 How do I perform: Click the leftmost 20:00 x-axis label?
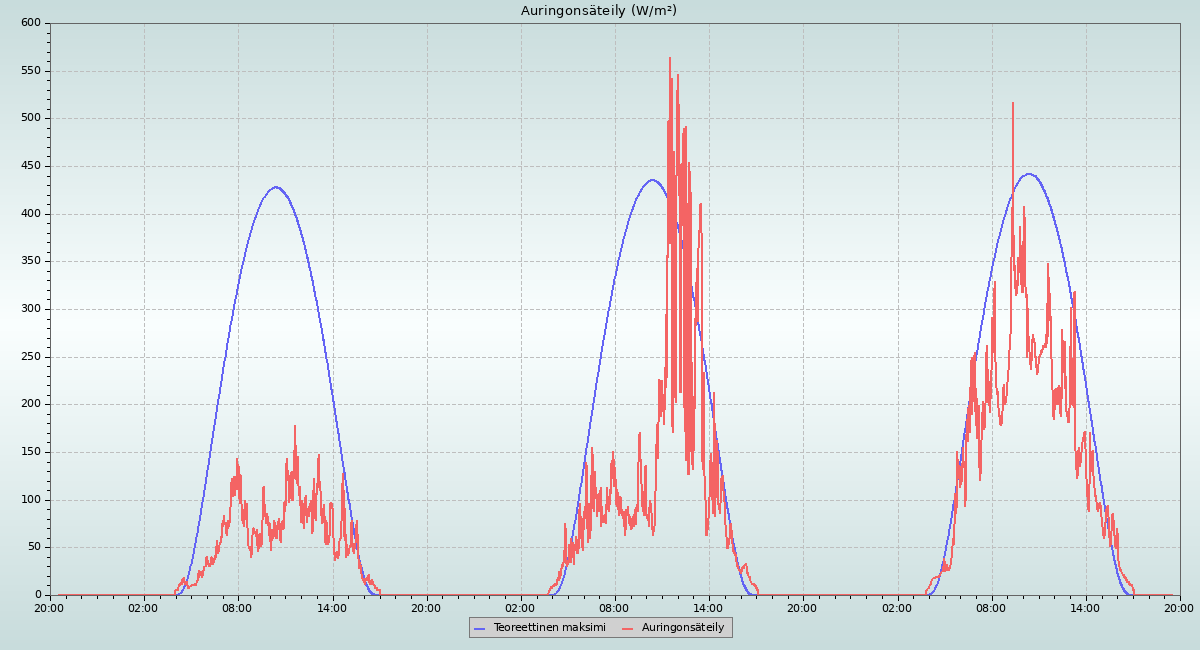coord(50,607)
